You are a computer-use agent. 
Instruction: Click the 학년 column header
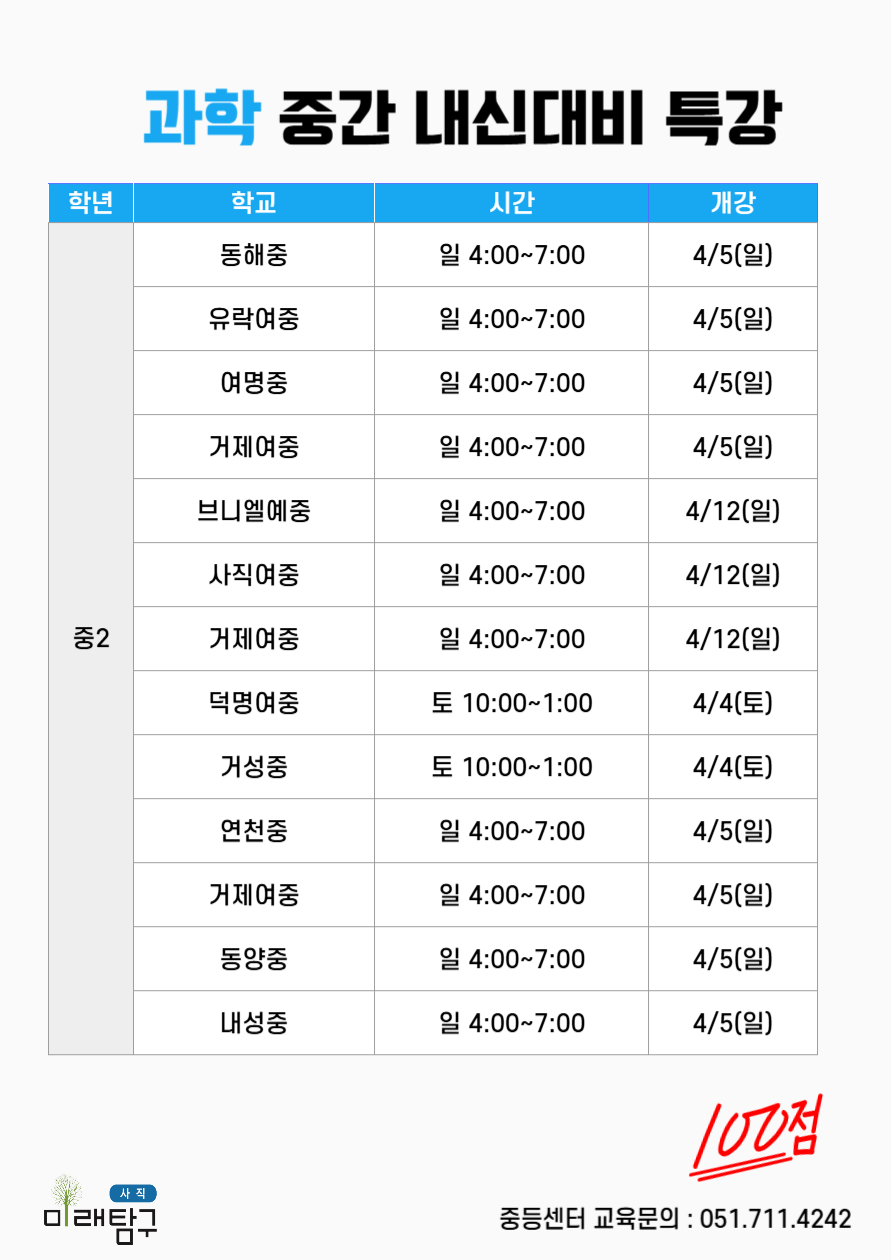point(91,203)
